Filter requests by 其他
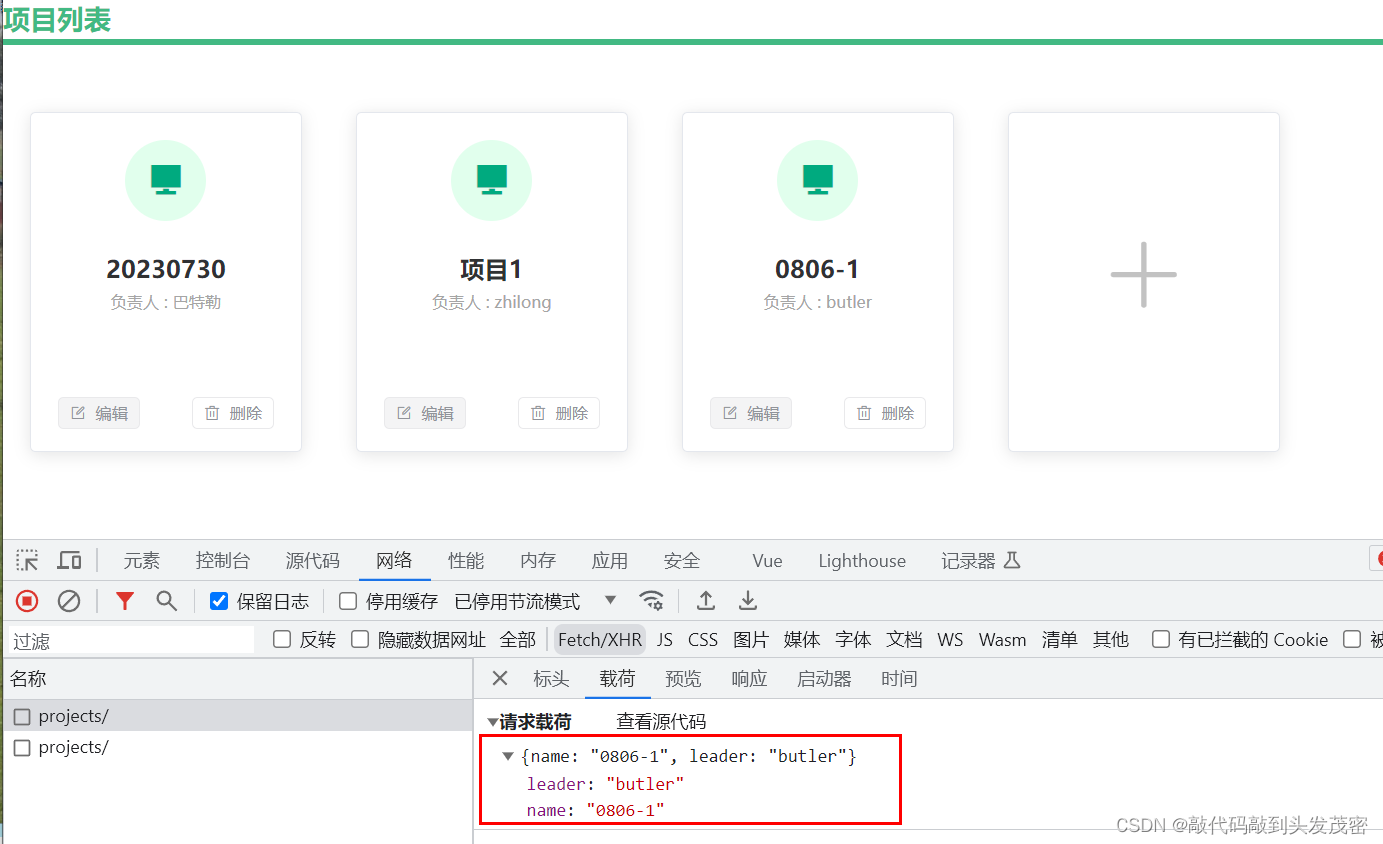The width and height of the screenshot is (1383, 844). (1110, 639)
